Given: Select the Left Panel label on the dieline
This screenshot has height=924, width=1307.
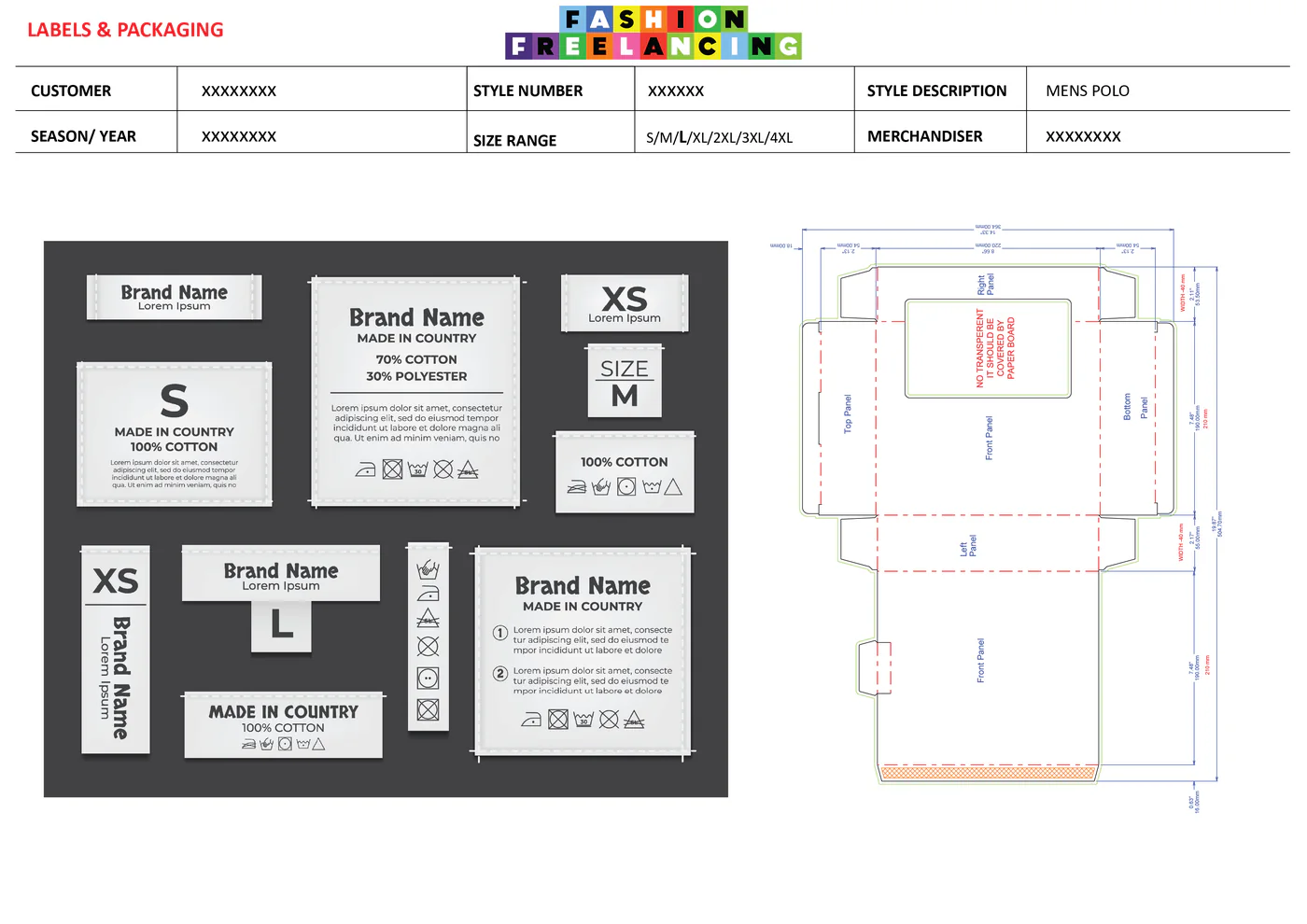Looking at the screenshot, I should [x=968, y=546].
